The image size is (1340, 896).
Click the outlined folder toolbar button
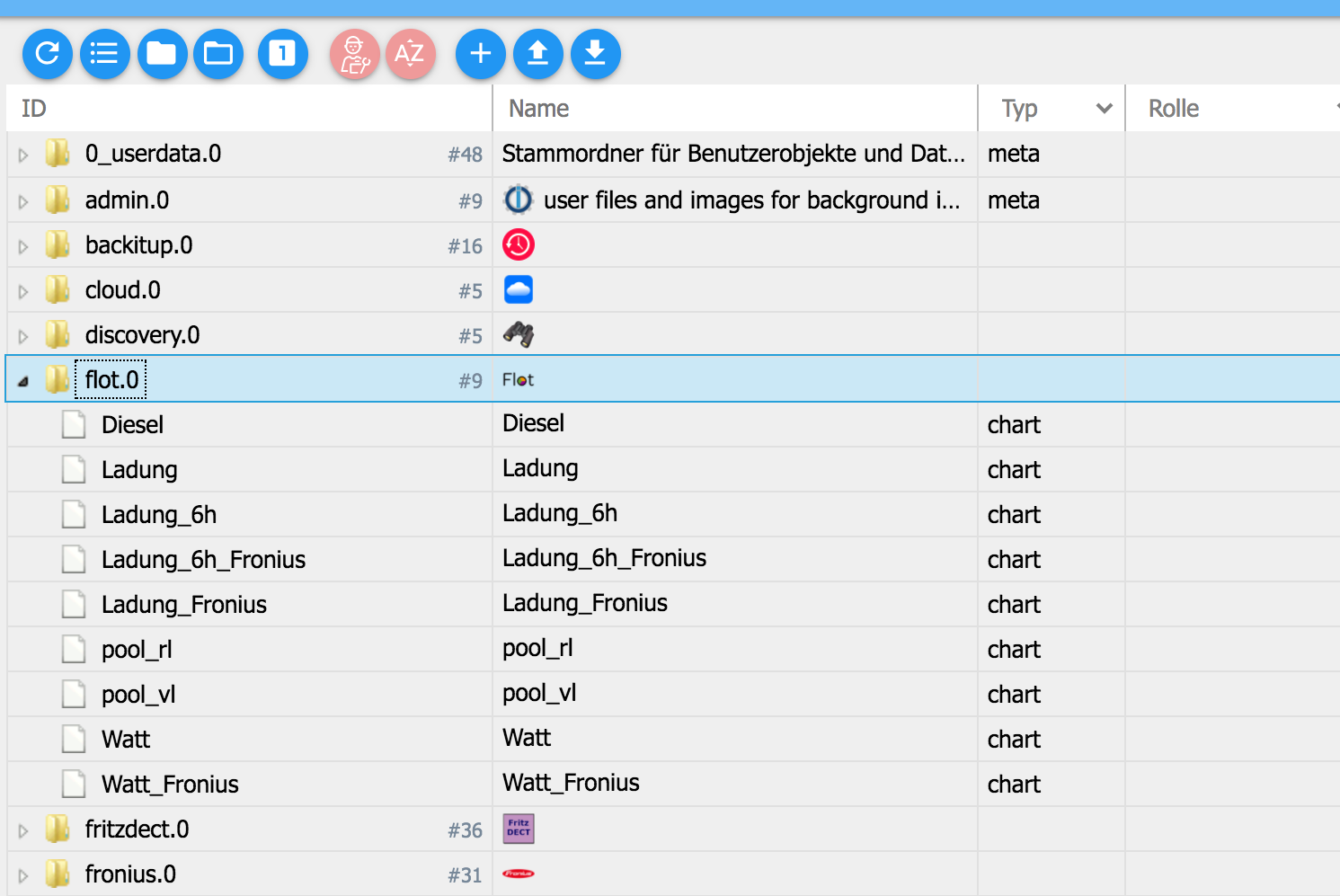click(218, 54)
